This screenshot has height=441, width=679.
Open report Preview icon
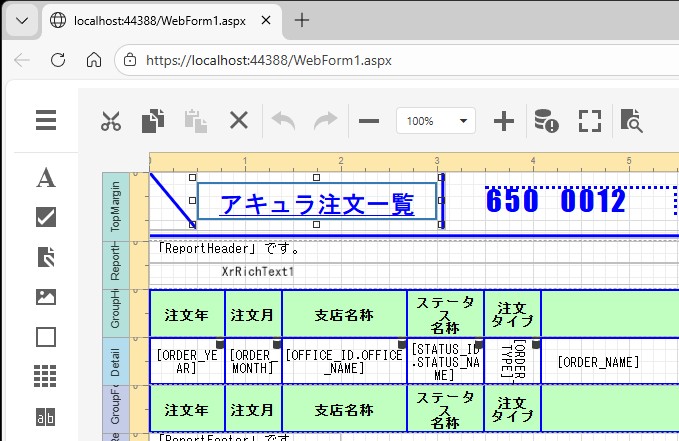631,121
